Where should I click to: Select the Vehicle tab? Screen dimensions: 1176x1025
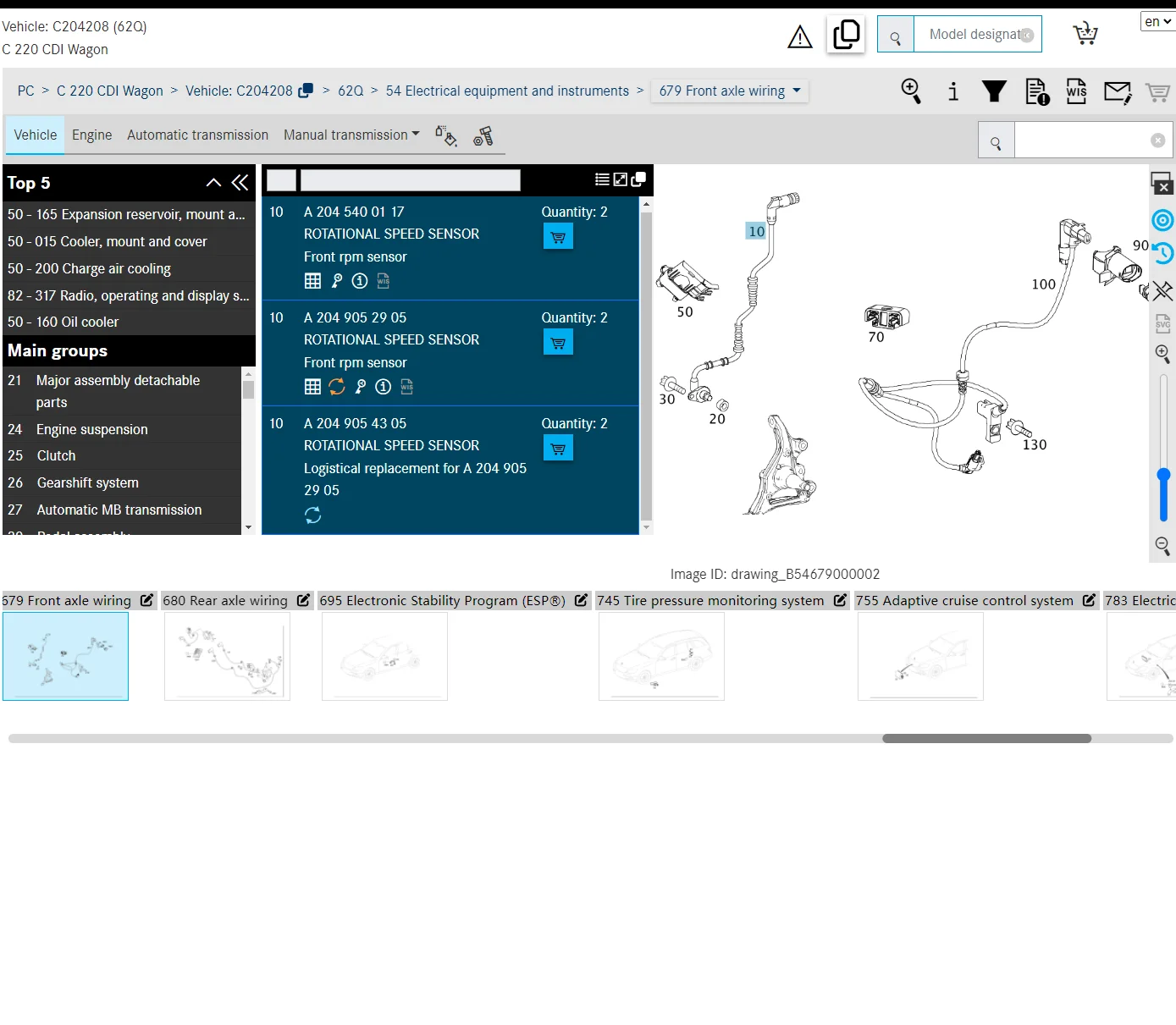point(36,135)
